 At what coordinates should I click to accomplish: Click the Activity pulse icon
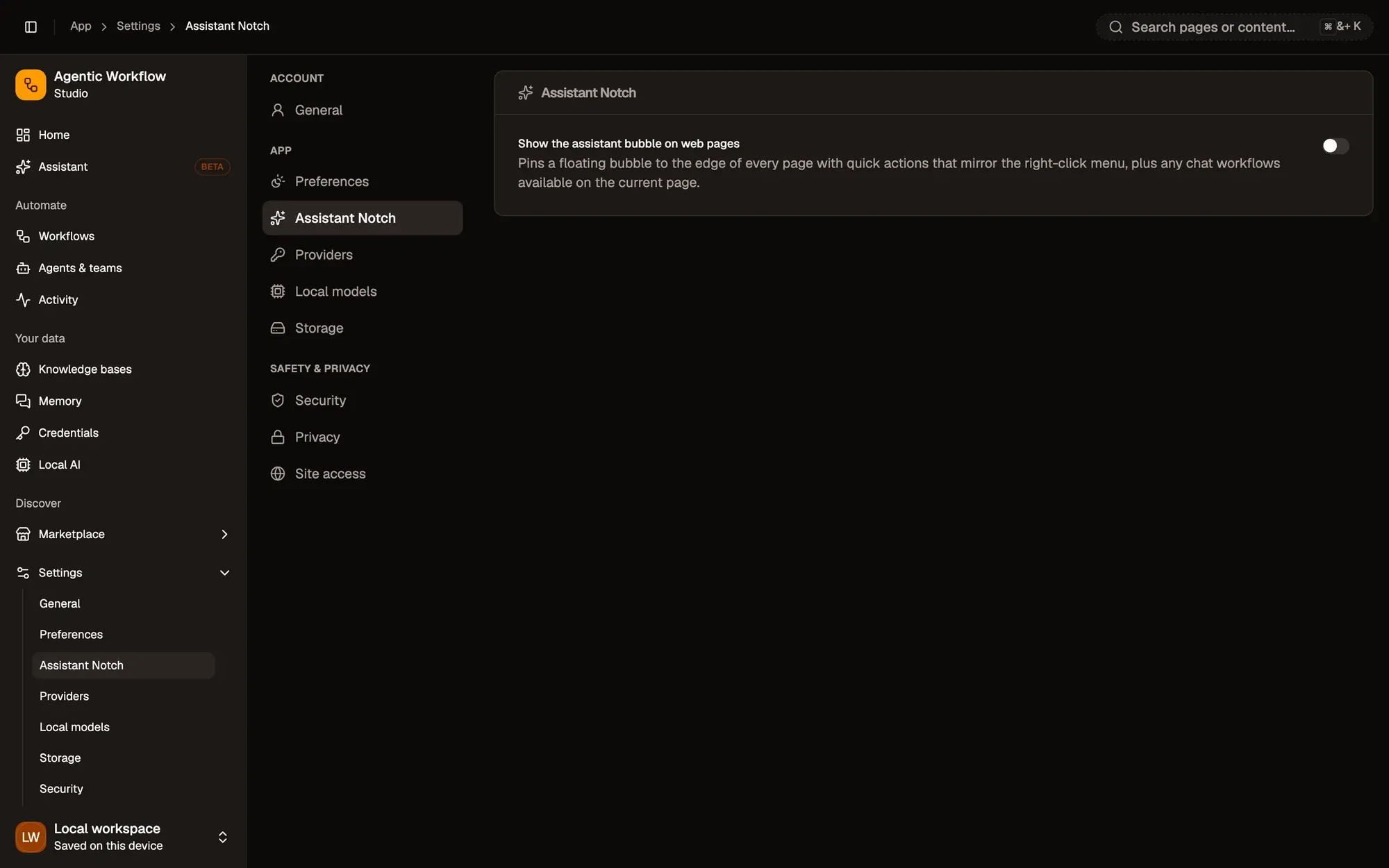click(23, 300)
